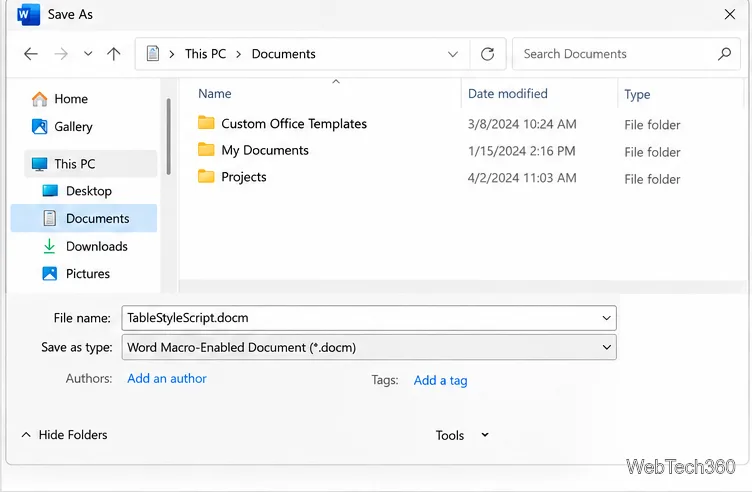Click the Gallery picture icon

tap(39, 127)
